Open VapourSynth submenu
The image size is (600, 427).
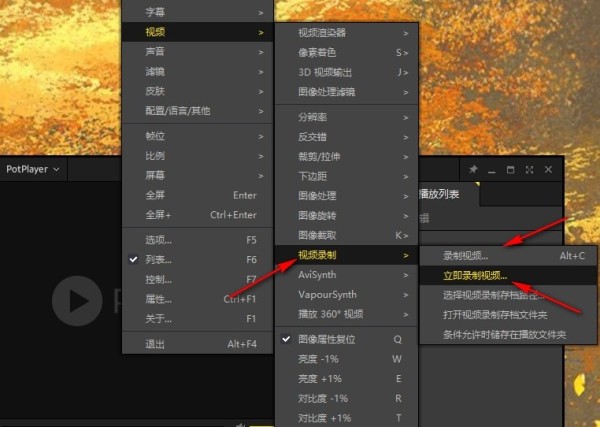346,295
